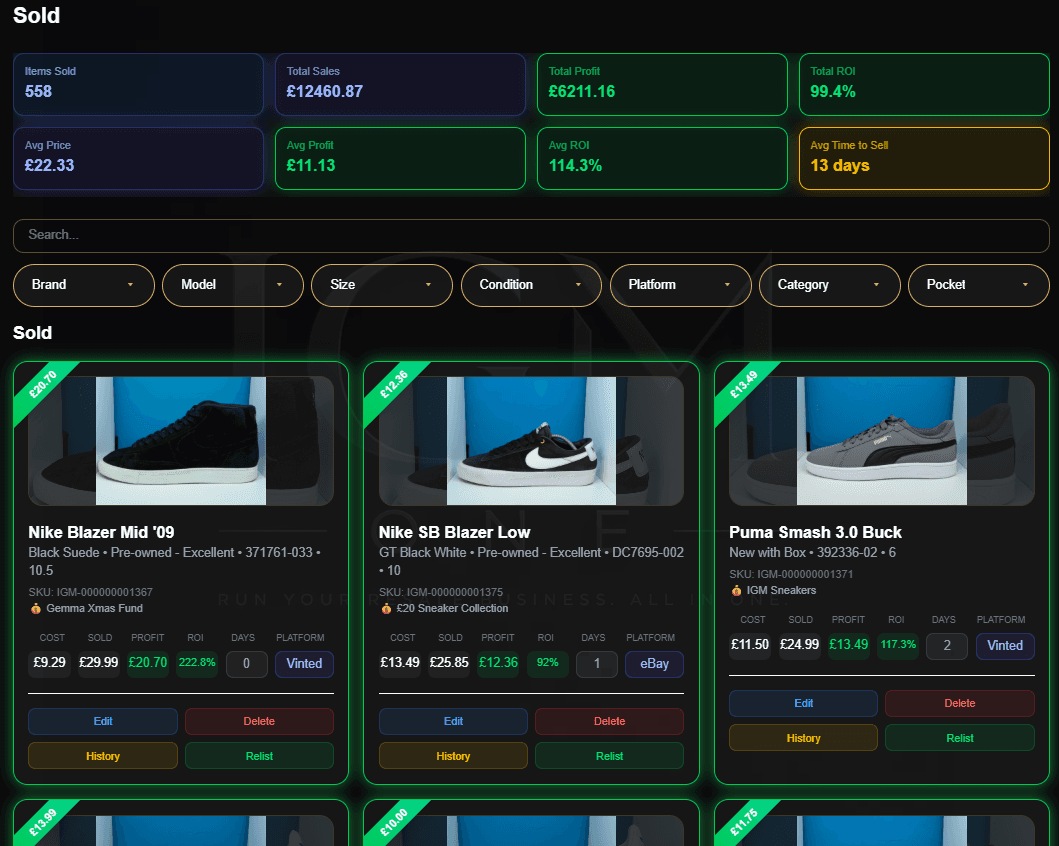Image resolution: width=1059 pixels, height=846 pixels.
Task: Click the £11.50 cost value
Action: 750,645
